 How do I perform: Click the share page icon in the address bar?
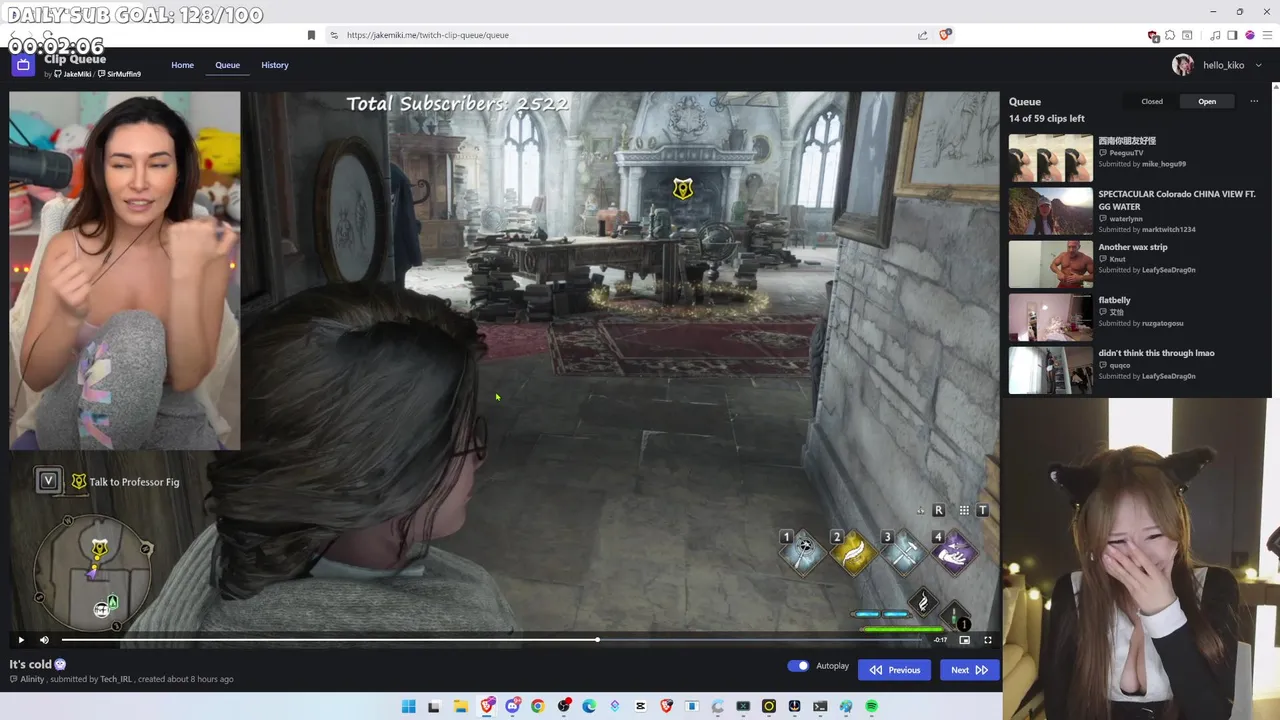pyautogui.click(x=922, y=35)
